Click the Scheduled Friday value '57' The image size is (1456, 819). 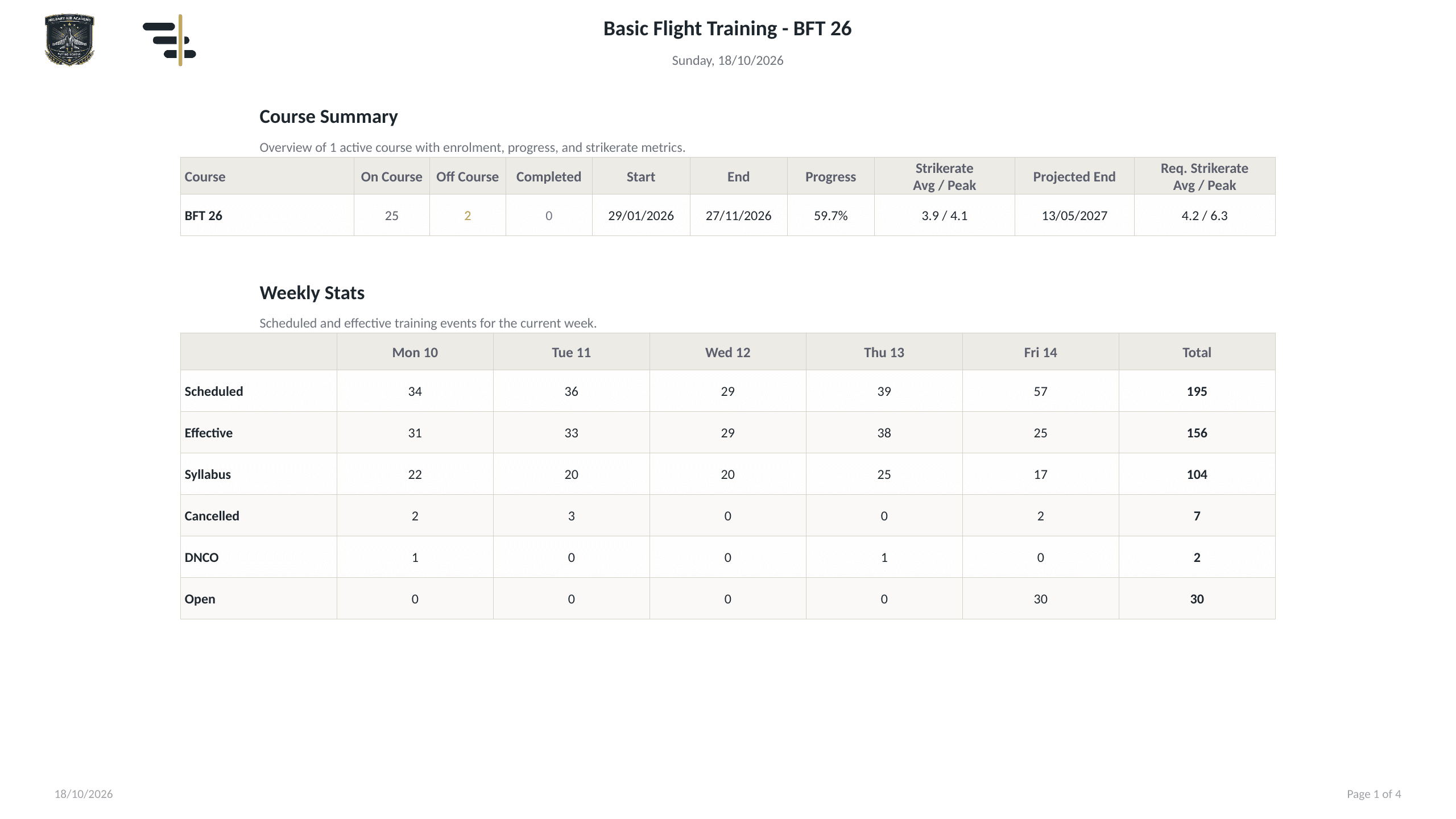(1041, 391)
